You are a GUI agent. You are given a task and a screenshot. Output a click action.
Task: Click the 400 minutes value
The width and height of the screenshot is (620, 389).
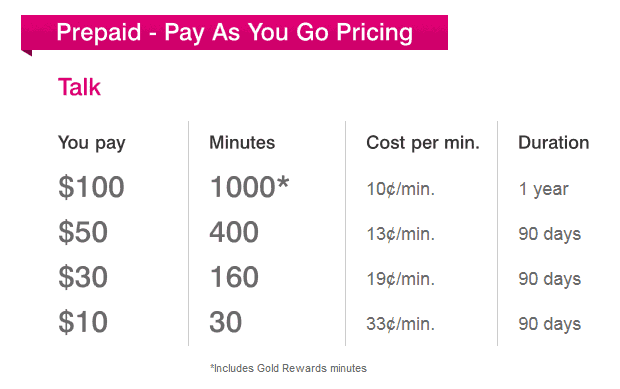tap(234, 232)
